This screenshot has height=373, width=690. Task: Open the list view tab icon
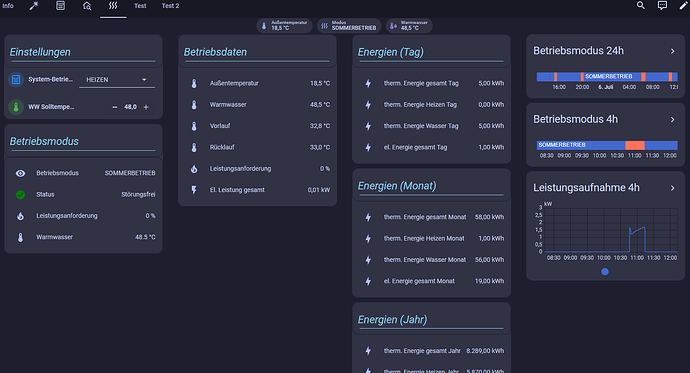[60, 6]
